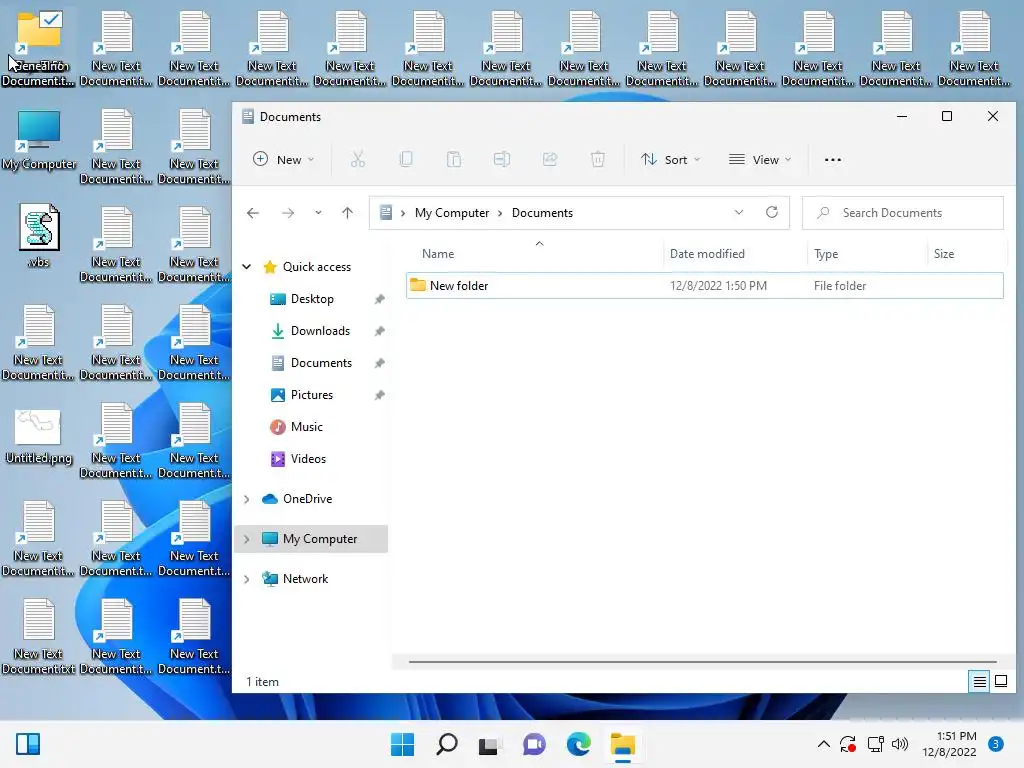This screenshot has width=1024, height=768.
Task: Click My Computer breadcrumb in address bar
Action: [451, 213]
